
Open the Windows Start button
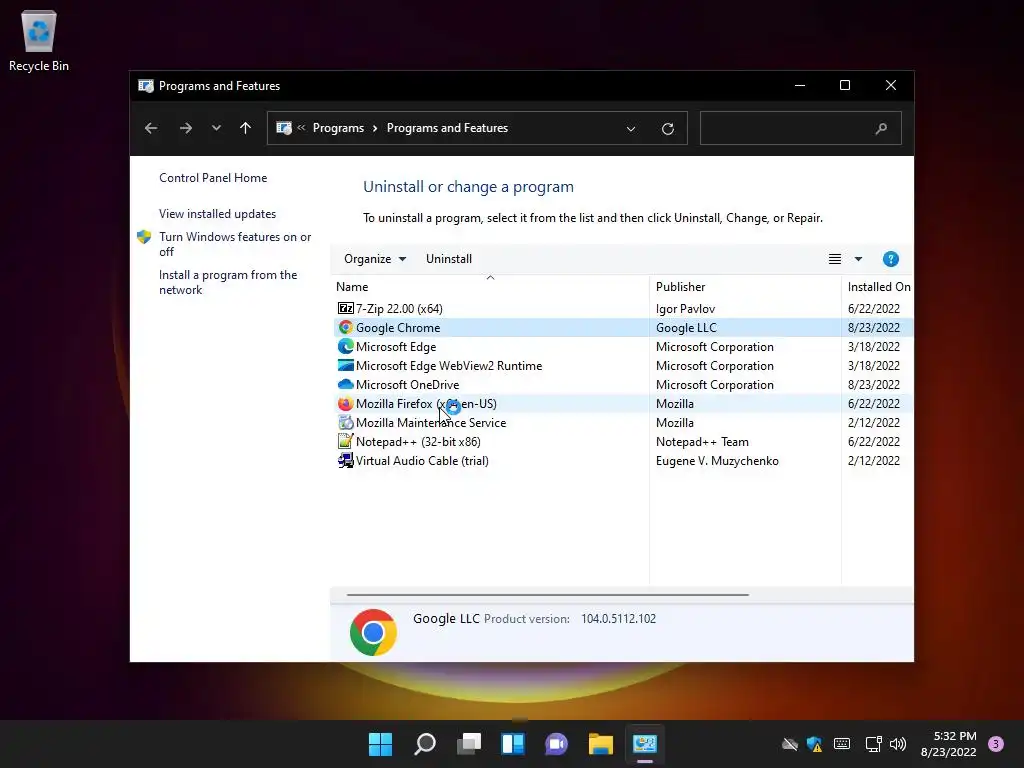[380, 744]
